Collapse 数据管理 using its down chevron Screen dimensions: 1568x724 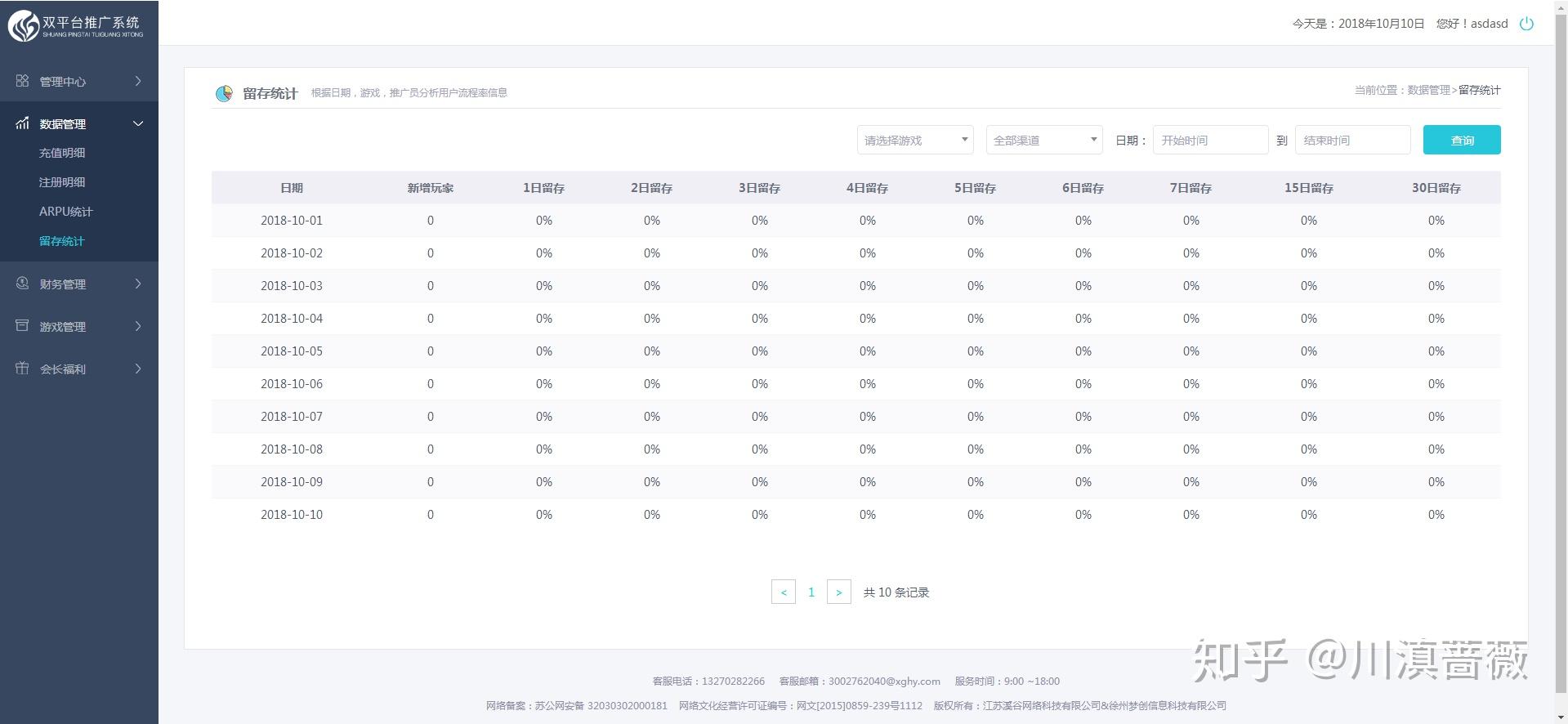point(138,123)
